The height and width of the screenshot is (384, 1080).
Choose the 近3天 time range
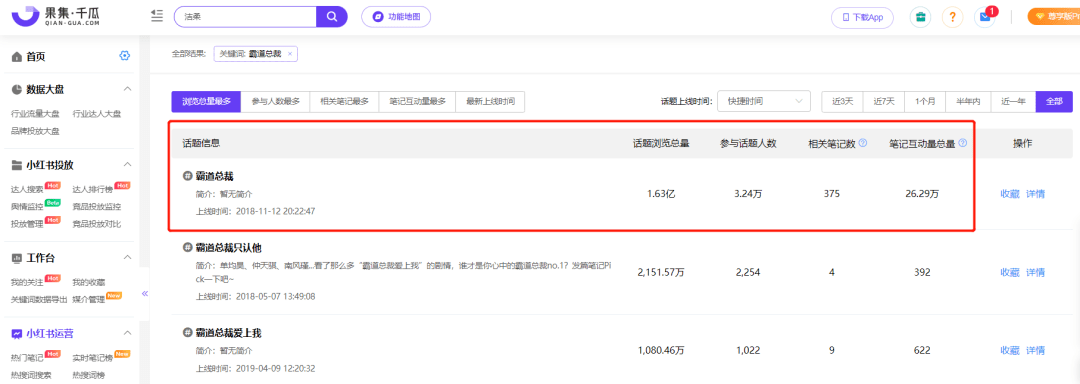click(842, 101)
